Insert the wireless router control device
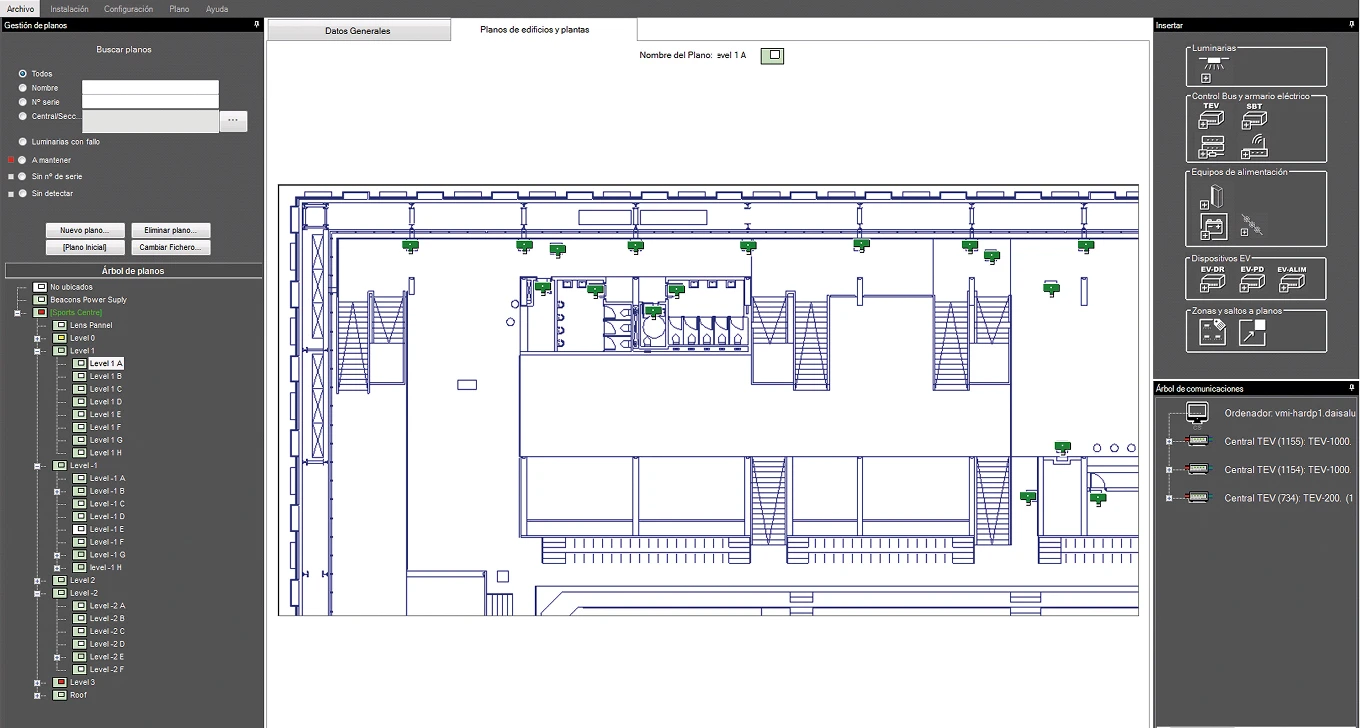 coord(1253,148)
